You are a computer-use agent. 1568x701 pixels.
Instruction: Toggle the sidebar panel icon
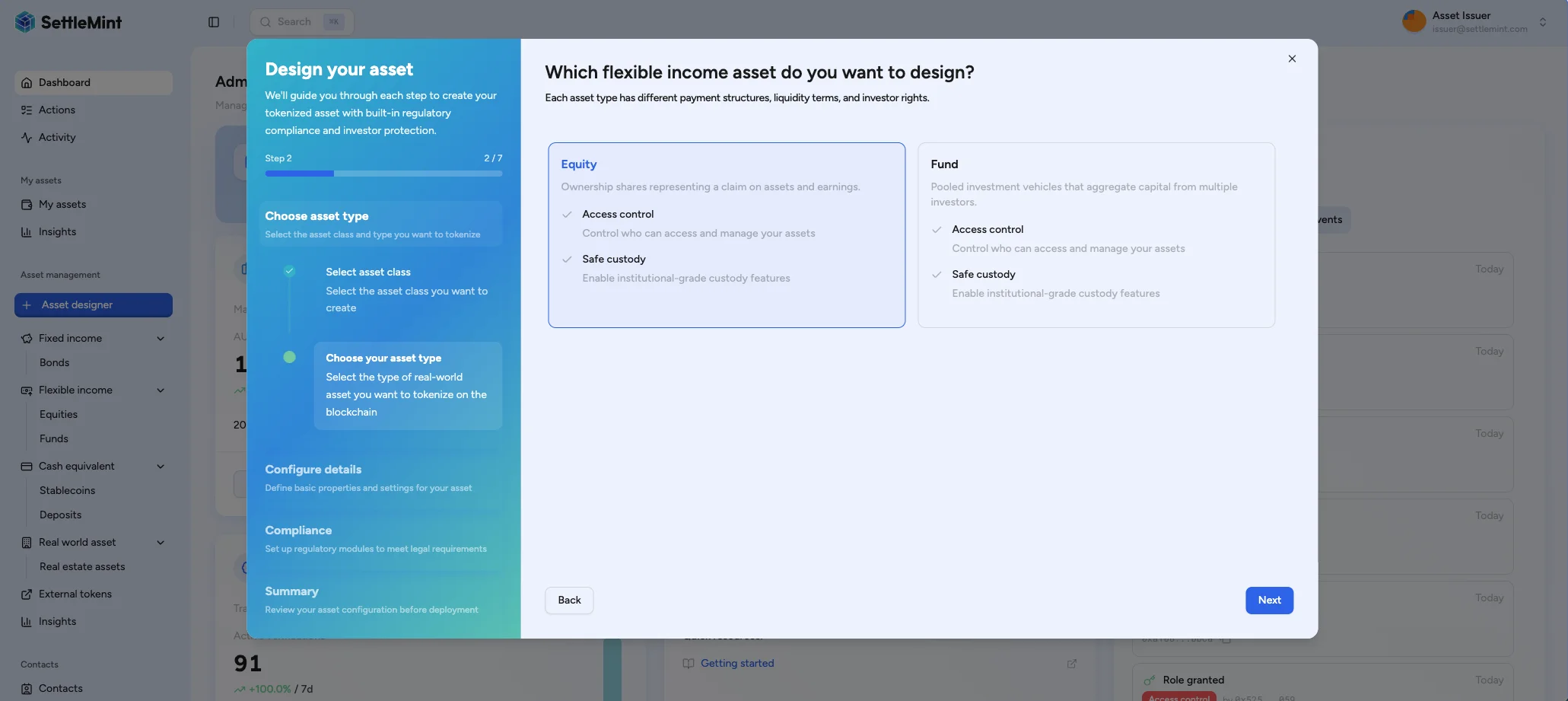pos(214,22)
